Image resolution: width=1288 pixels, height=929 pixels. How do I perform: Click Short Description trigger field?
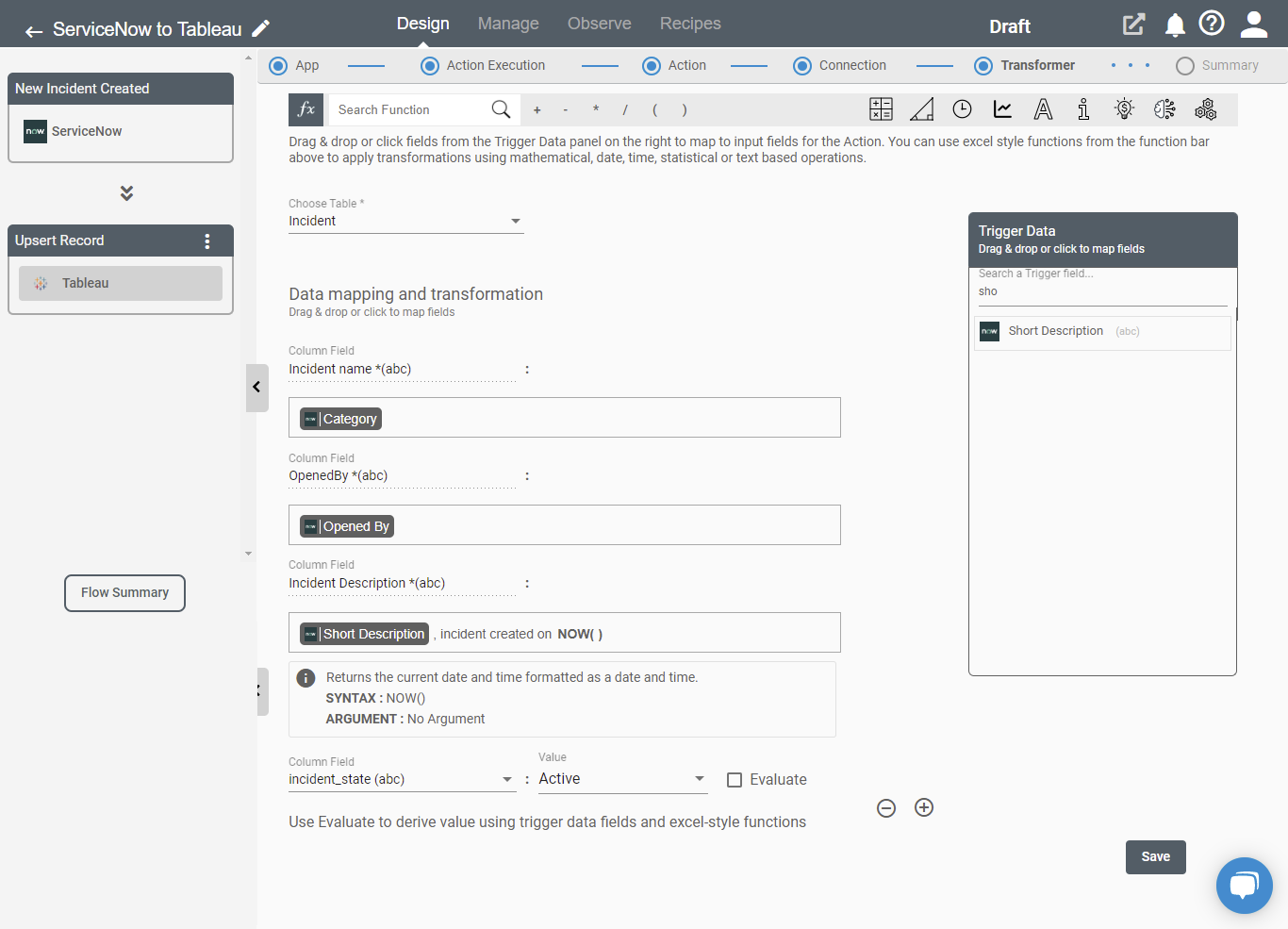pyautogui.click(x=1102, y=332)
